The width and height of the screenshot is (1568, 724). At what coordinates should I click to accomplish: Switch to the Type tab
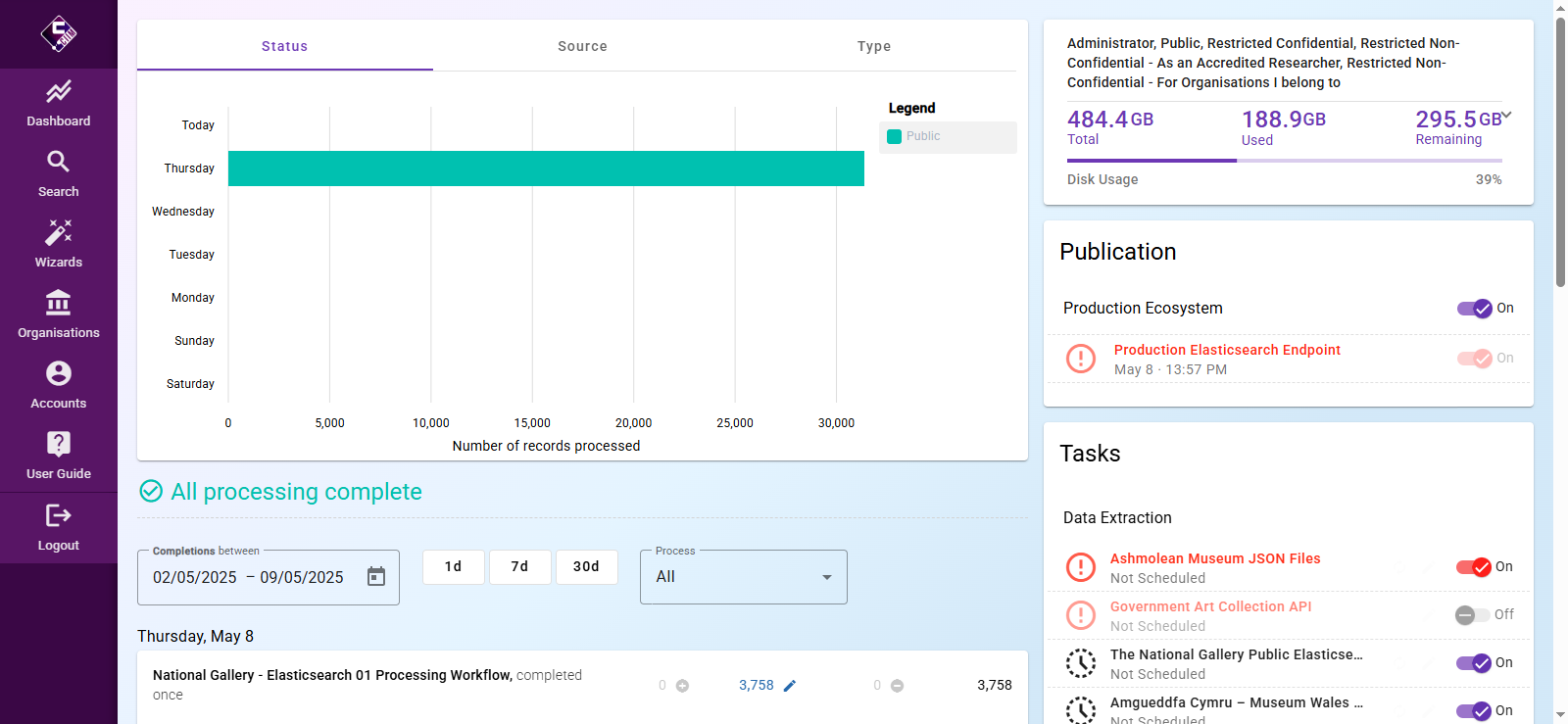[x=873, y=46]
